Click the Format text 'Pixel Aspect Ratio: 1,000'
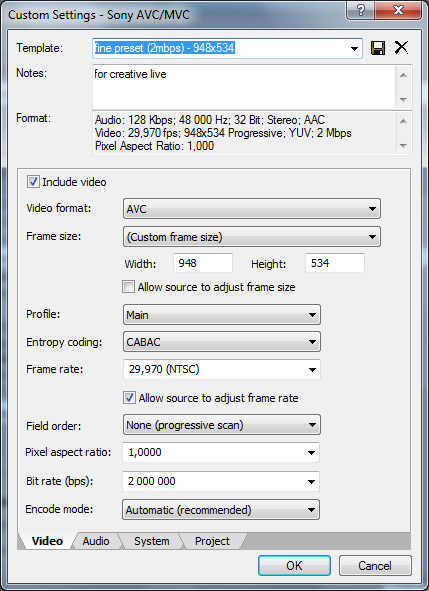Image resolution: width=429 pixels, height=591 pixels. 155,146
